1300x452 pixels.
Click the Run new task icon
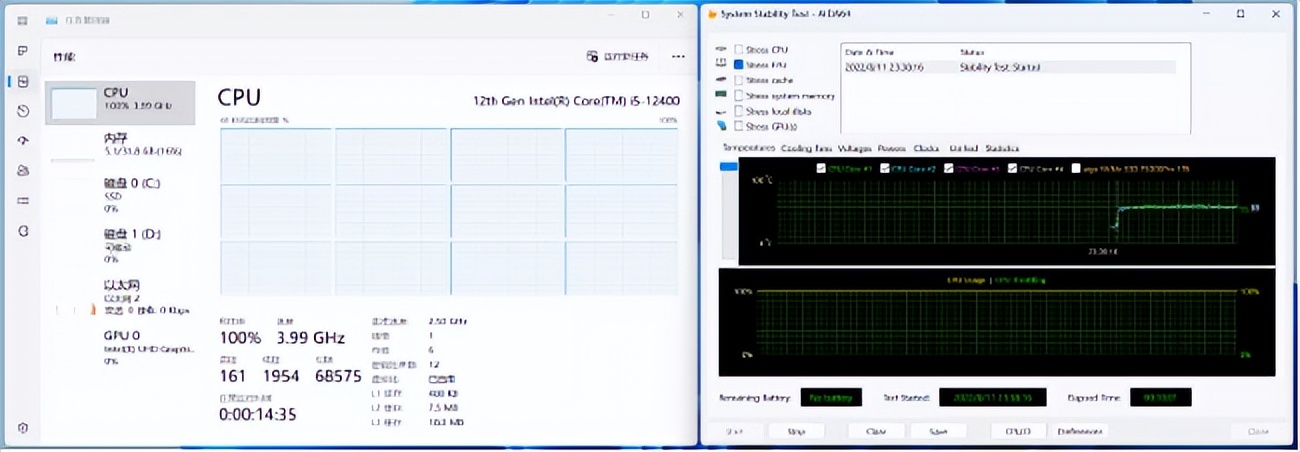pos(593,57)
